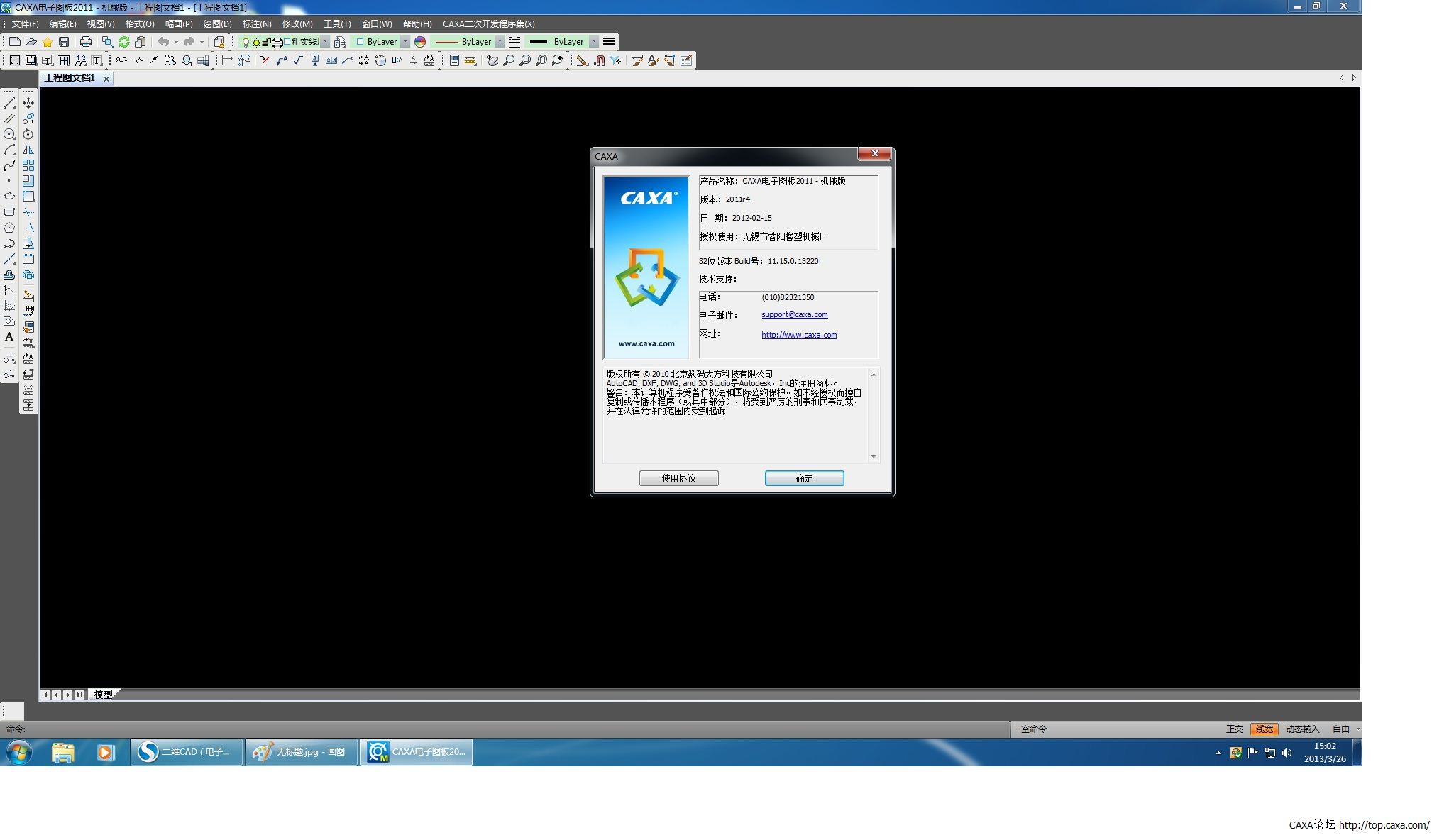Select the Circle drawing tool
Screen dimensions: 1449x840
click(9, 134)
